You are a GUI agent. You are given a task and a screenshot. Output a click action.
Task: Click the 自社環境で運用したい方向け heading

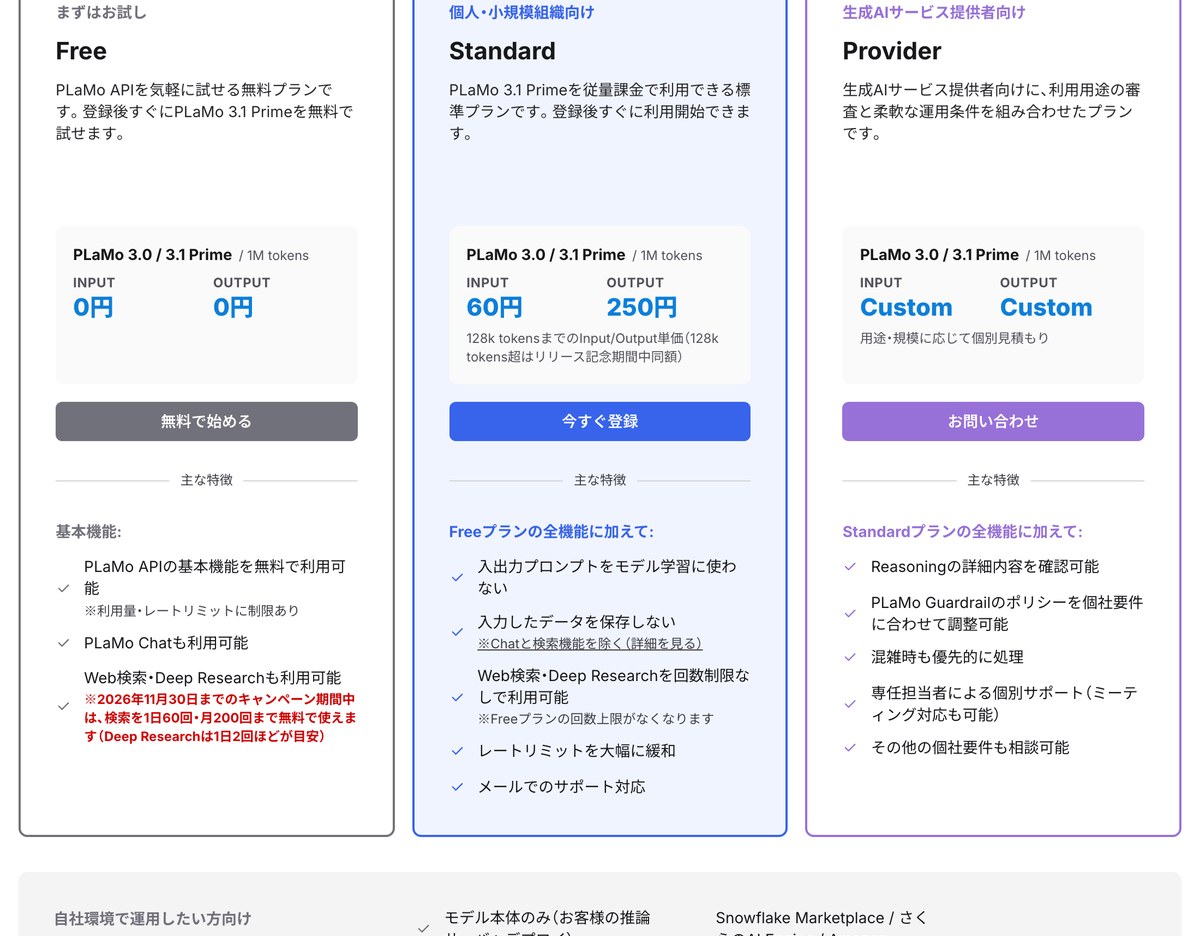(153, 918)
